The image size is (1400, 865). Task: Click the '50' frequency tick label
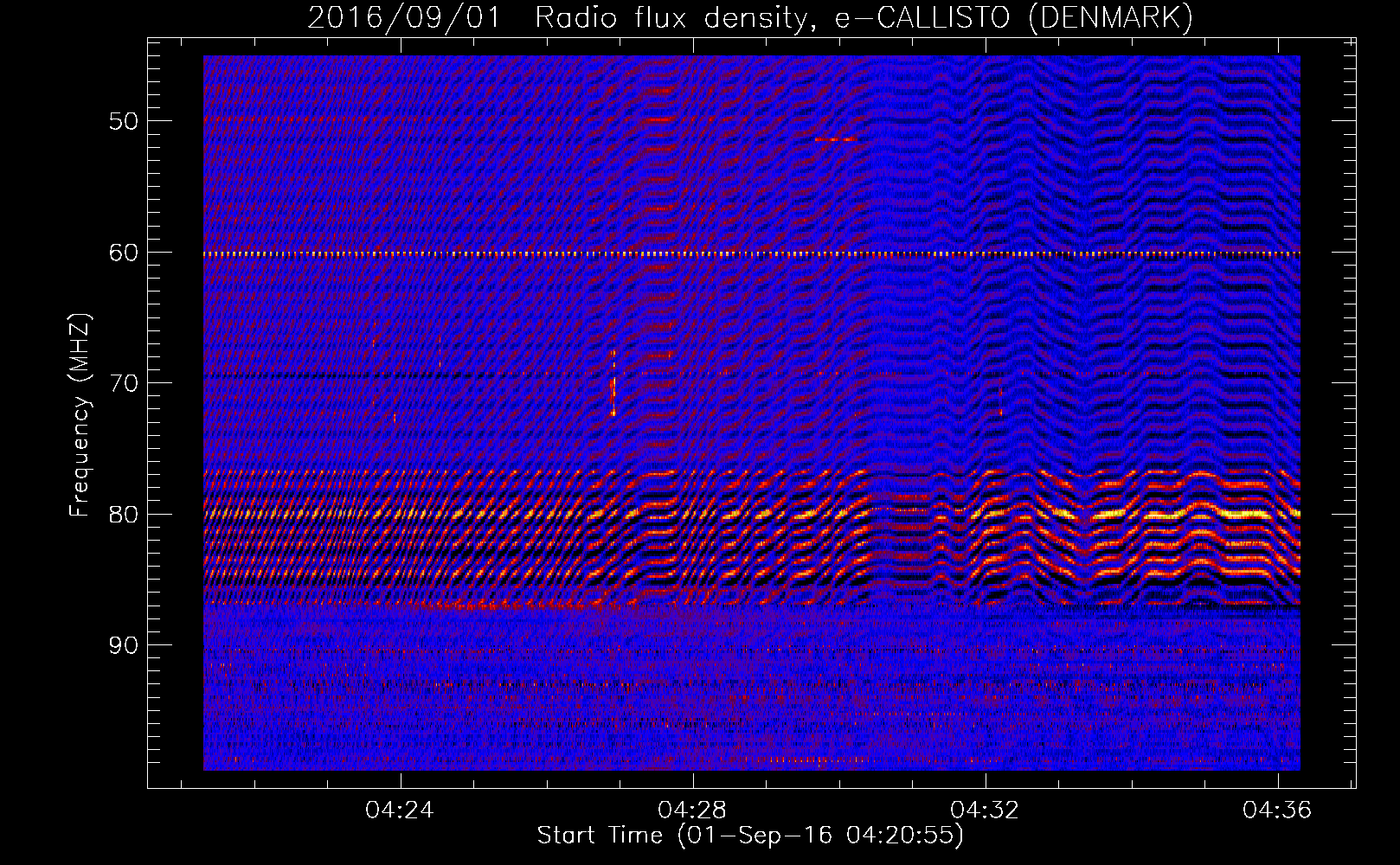click(123, 121)
